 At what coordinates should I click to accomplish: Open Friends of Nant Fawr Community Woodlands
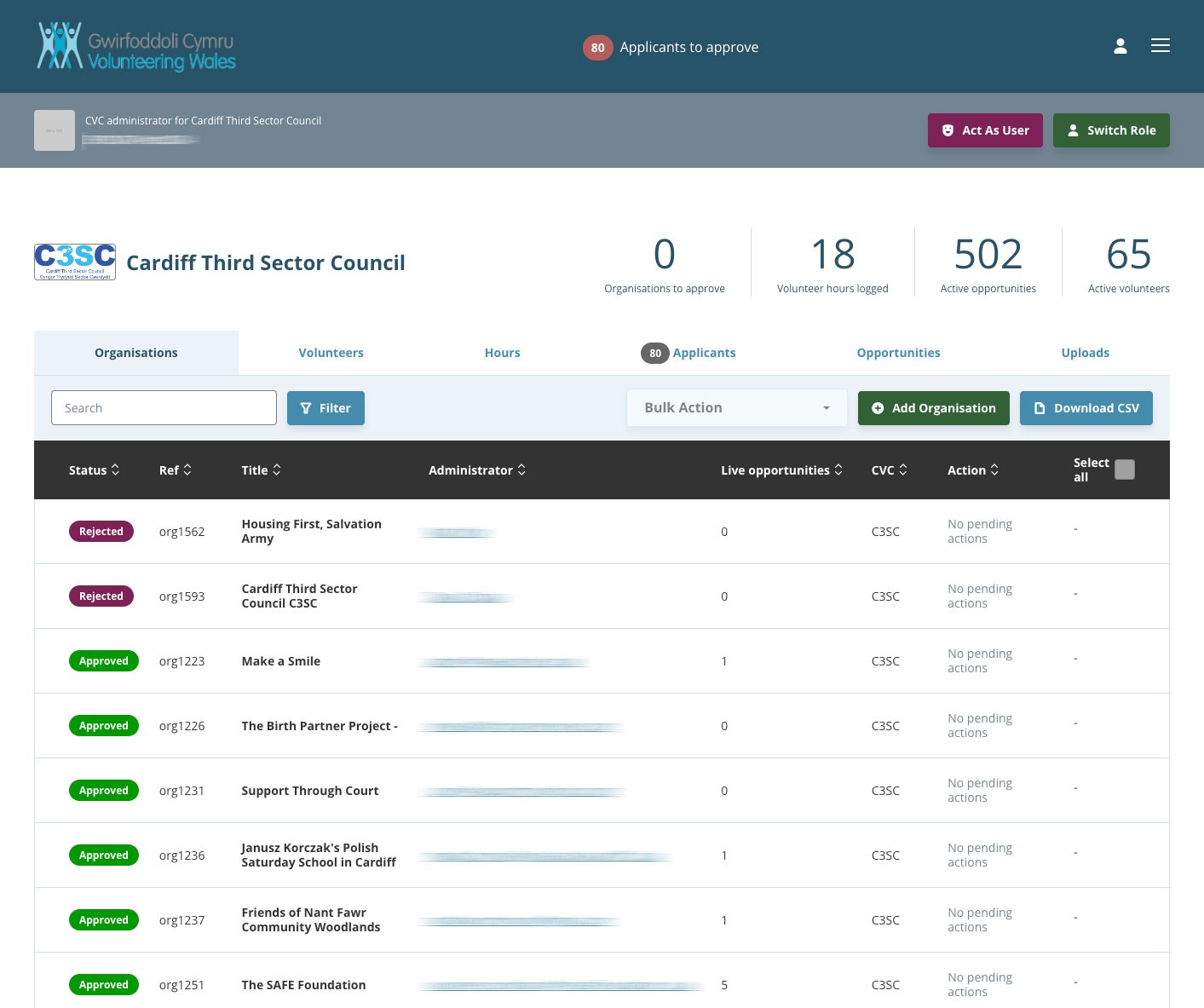coord(311,919)
